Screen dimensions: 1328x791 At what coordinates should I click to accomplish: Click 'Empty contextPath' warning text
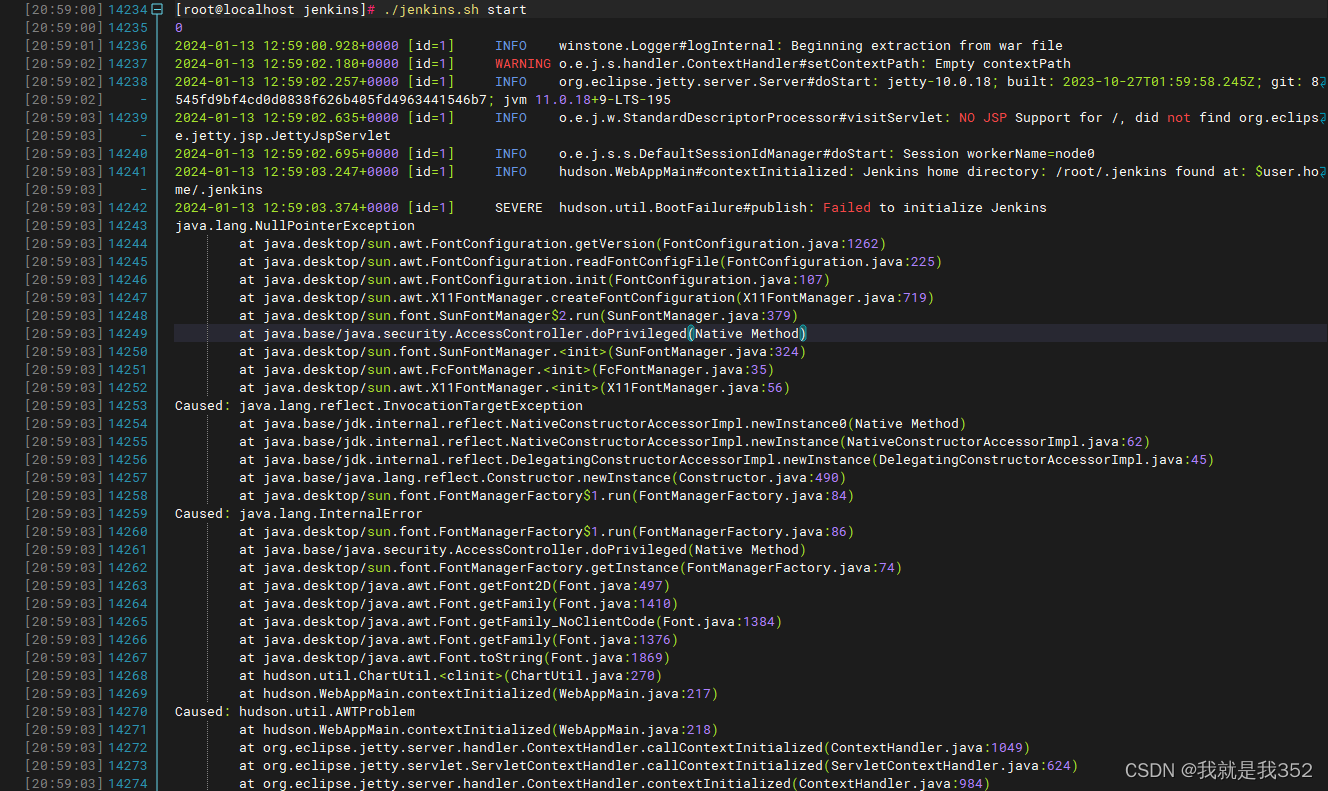tap(1003, 63)
